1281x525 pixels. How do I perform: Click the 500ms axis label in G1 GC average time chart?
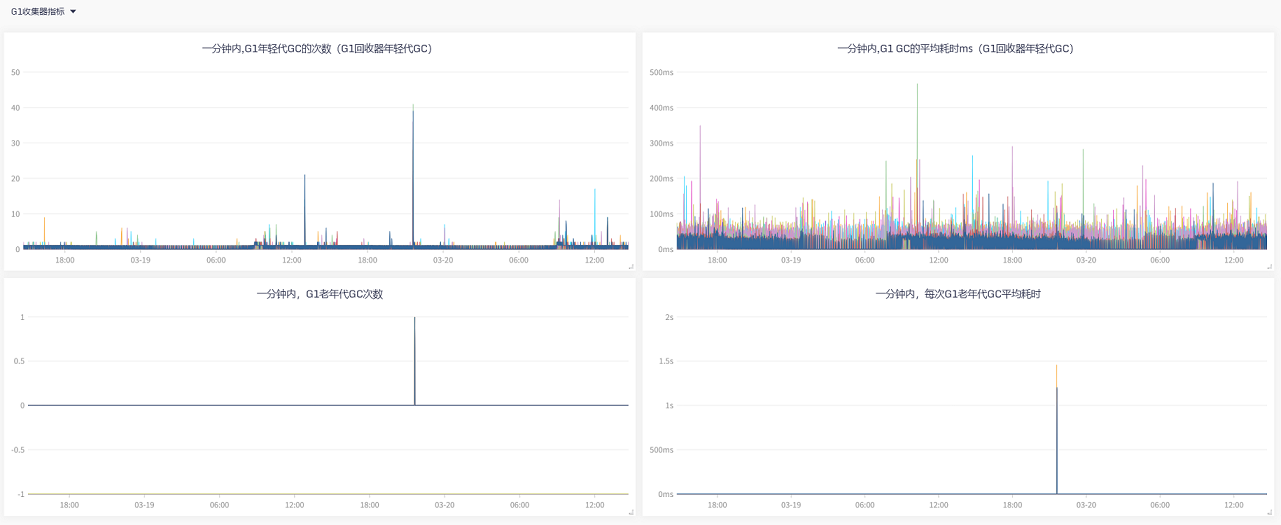[x=661, y=72]
